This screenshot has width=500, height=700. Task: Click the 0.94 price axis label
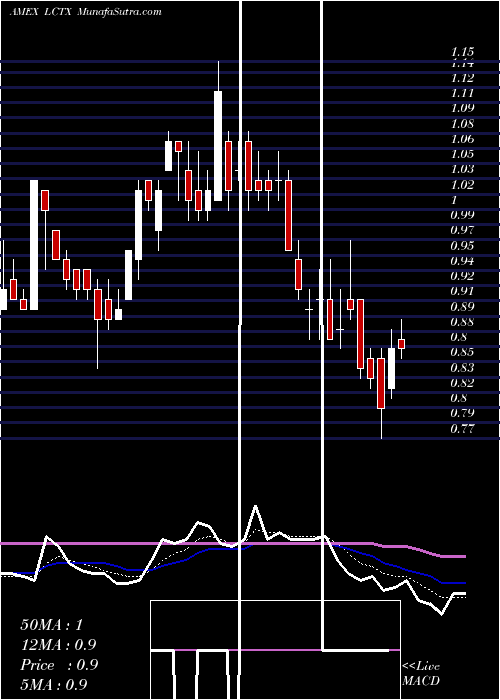click(x=462, y=261)
